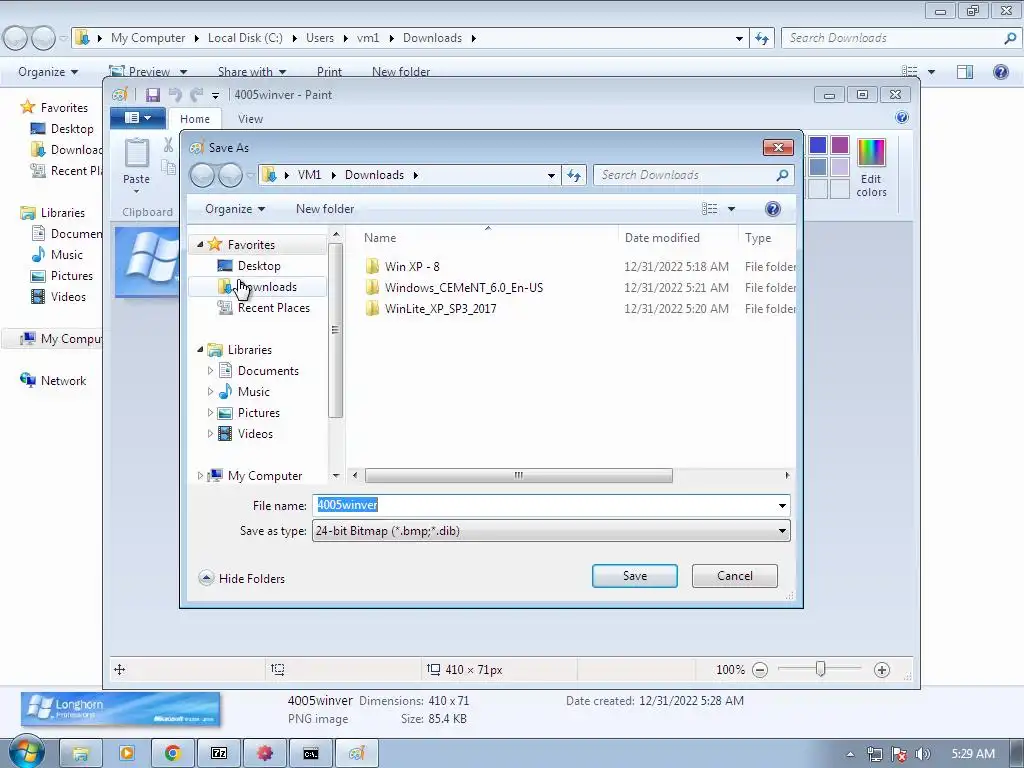
Task: Pick the pale lavender swatch in Paint palette
Action: coord(840,167)
